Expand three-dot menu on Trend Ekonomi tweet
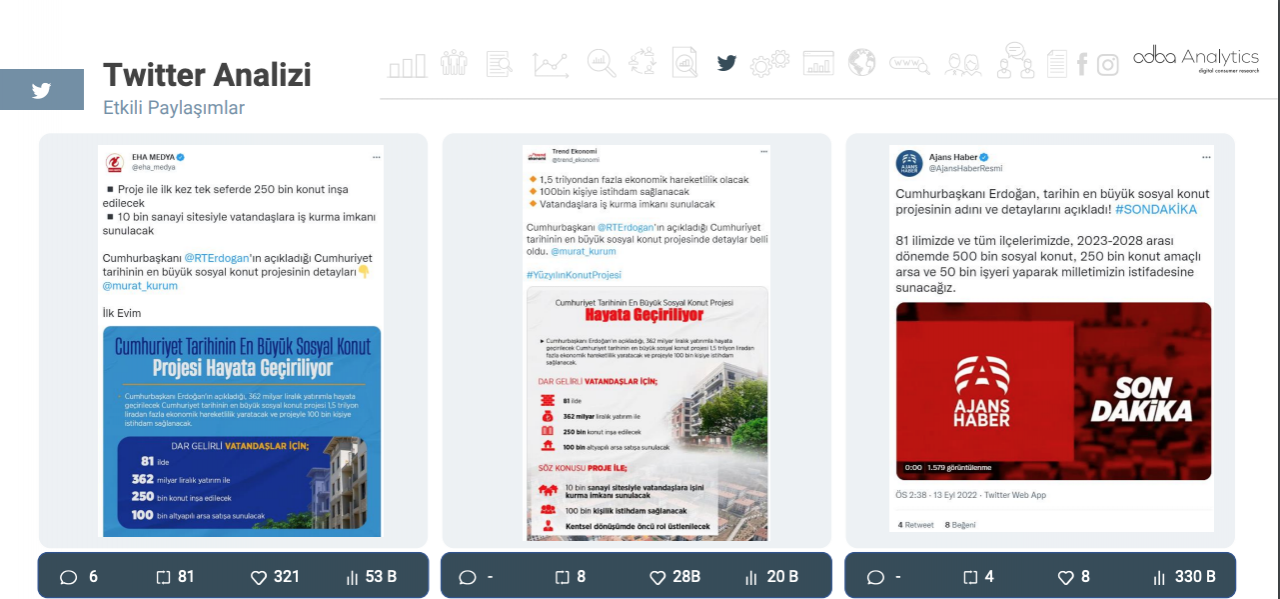The image size is (1280, 599). tap(763, 154)
